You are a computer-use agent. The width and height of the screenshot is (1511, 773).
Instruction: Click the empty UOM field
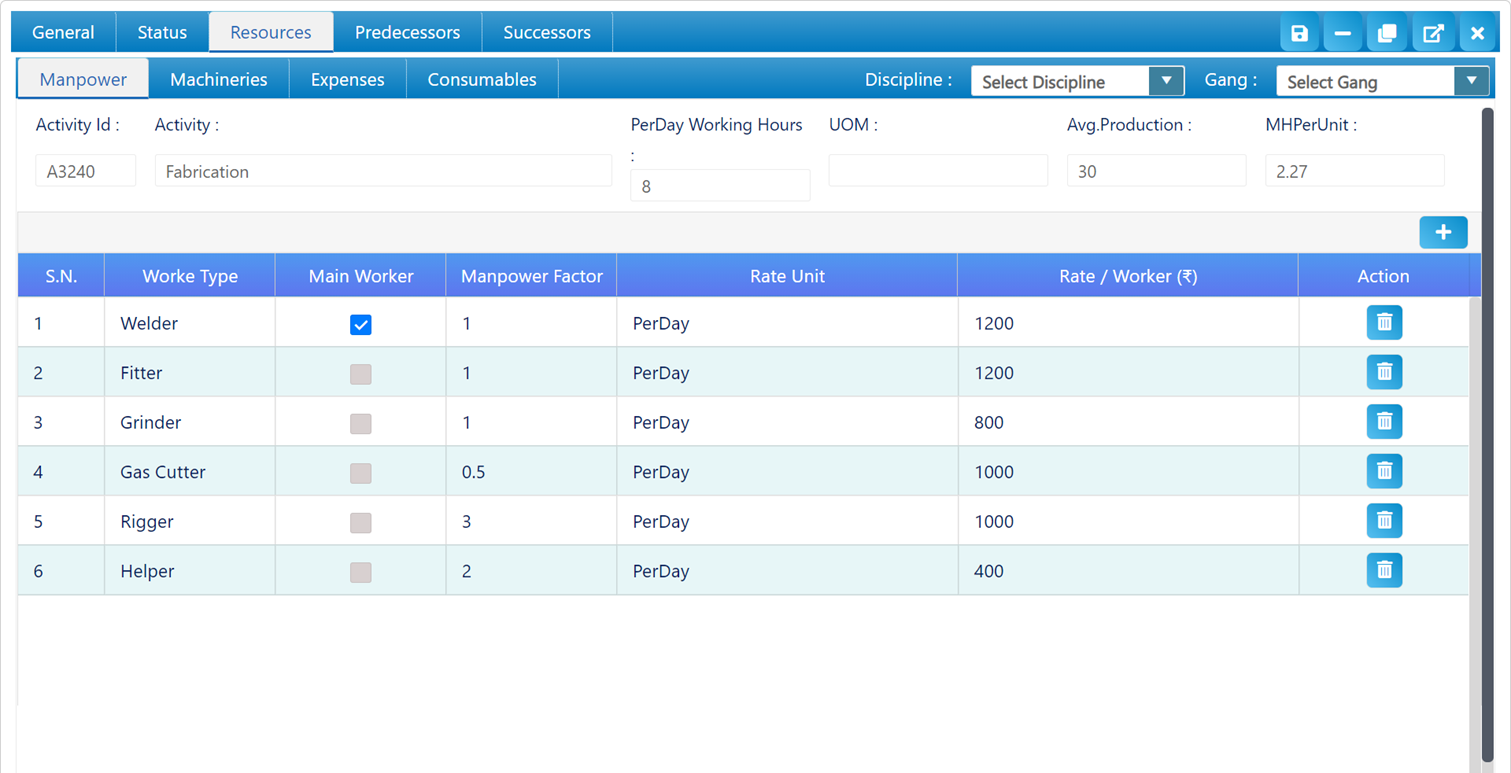[x=938, y=171]
